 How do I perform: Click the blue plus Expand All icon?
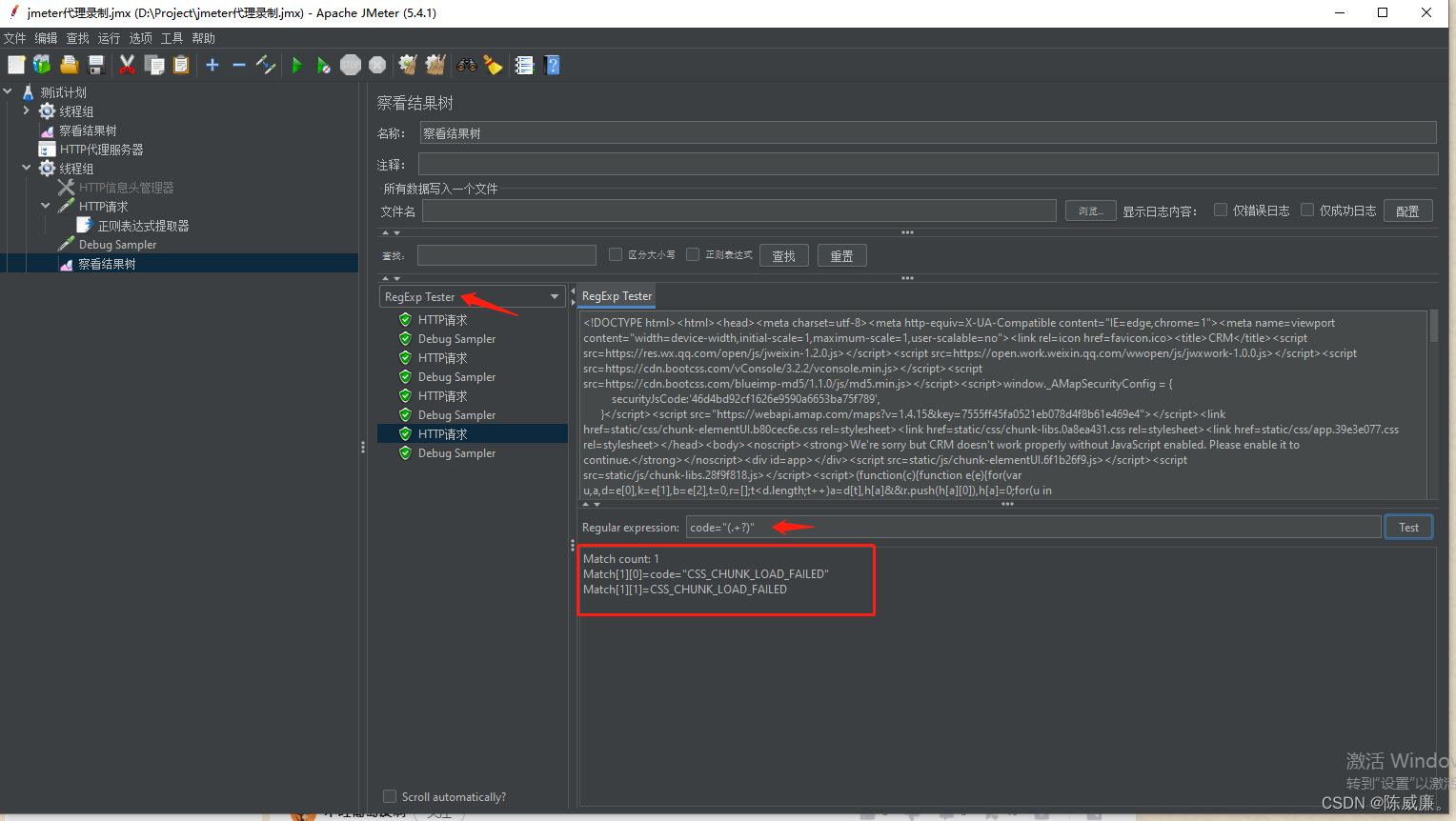[212, 65]
